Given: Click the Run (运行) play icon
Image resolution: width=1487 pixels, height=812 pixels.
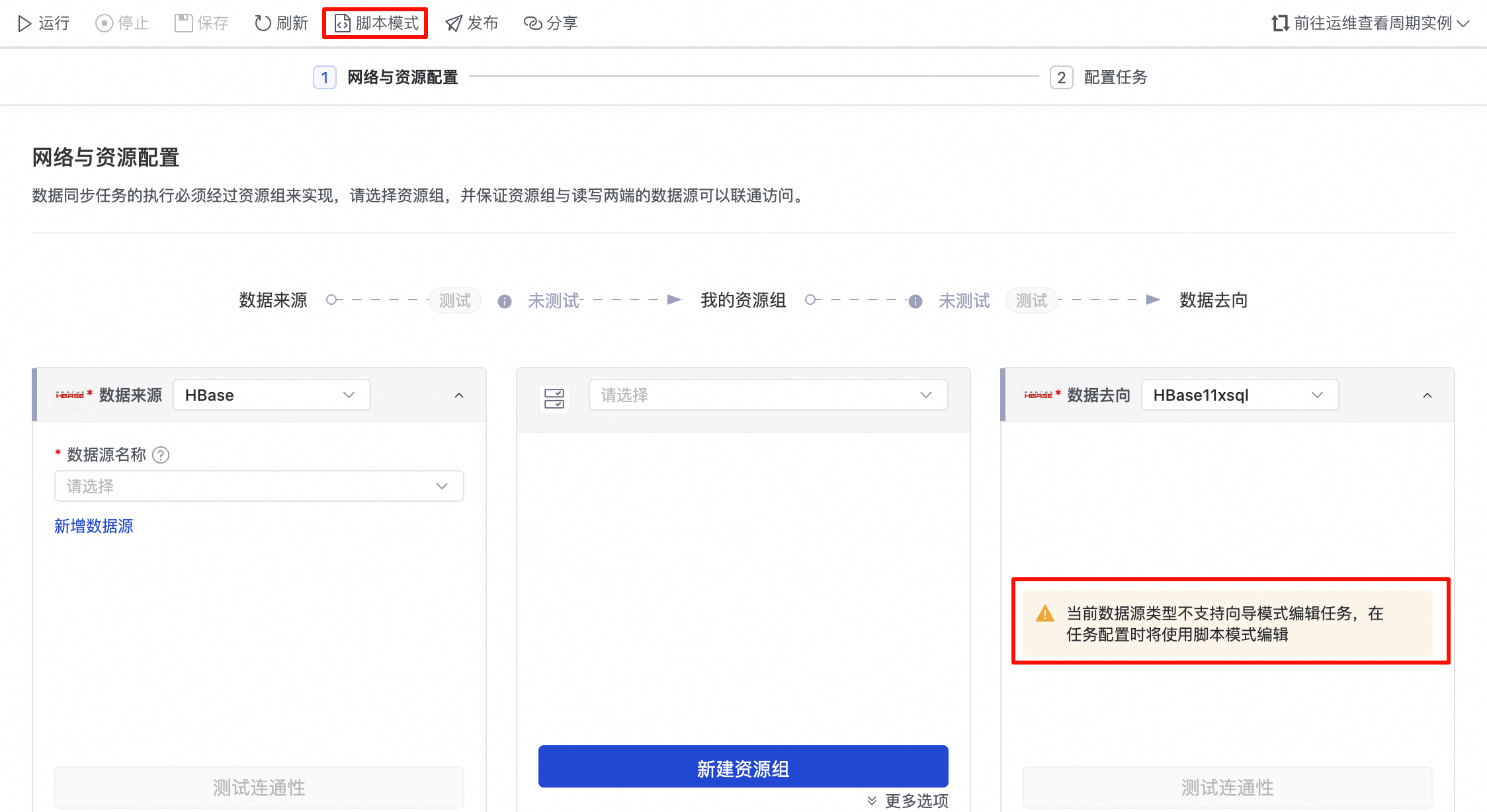Looking at the screenshot, I should coord(24,24).
